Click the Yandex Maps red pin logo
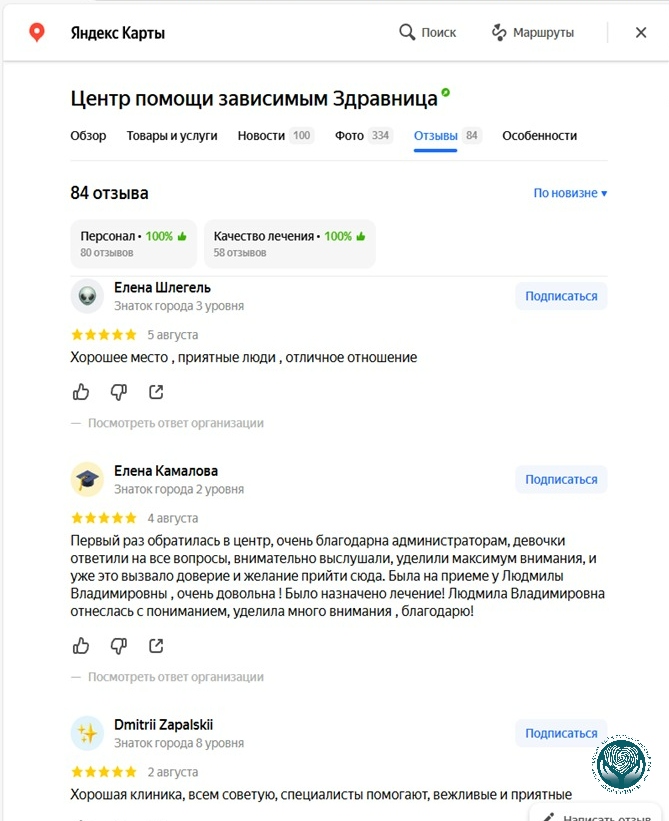 click(37, 32)
